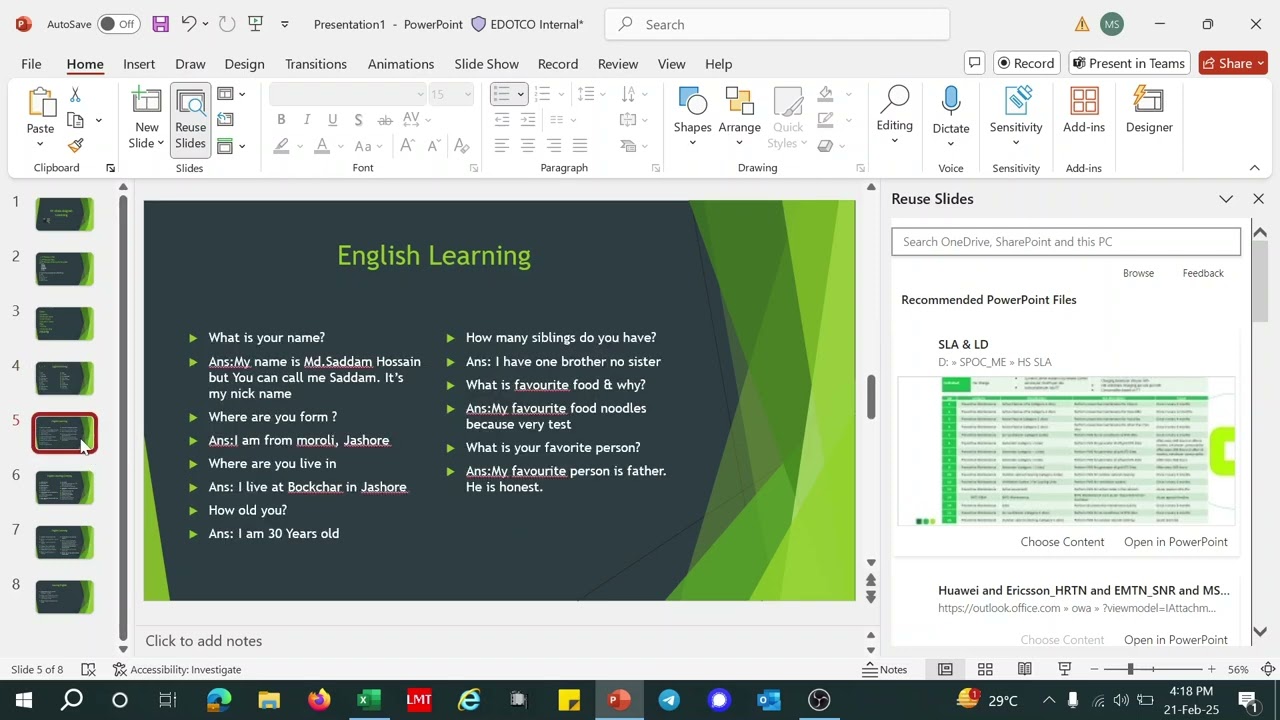Toggle text Shadow formatting
The width and height of the screenshot is (1280, 720).
coord(358,120)
